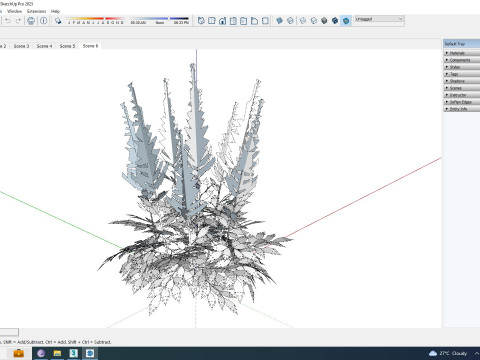Screen dimensions: 480x360
Task: Select the Front view house icon
Action: pyautogui.click(x=222, y=21)
